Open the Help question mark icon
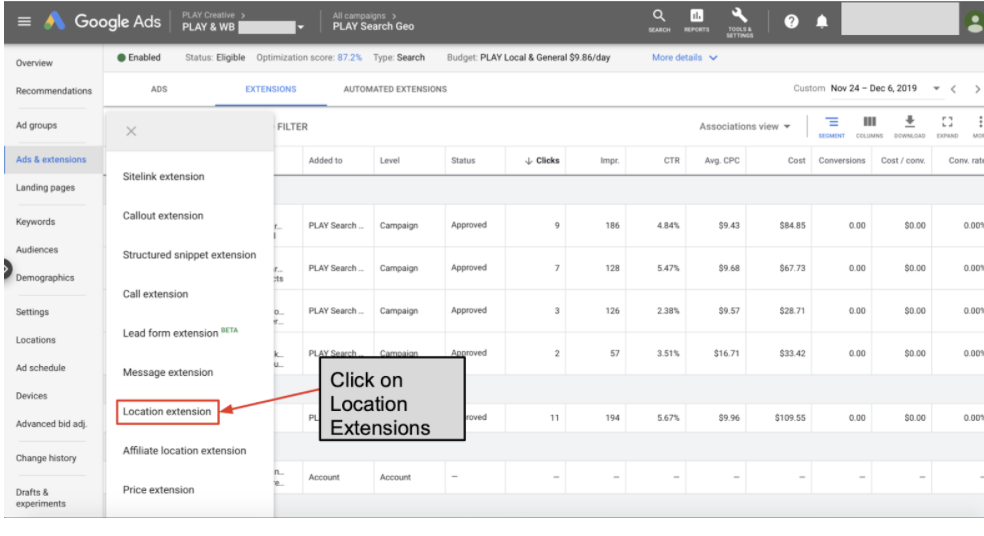This screenshot has width=984, height=536. (791, 21)
